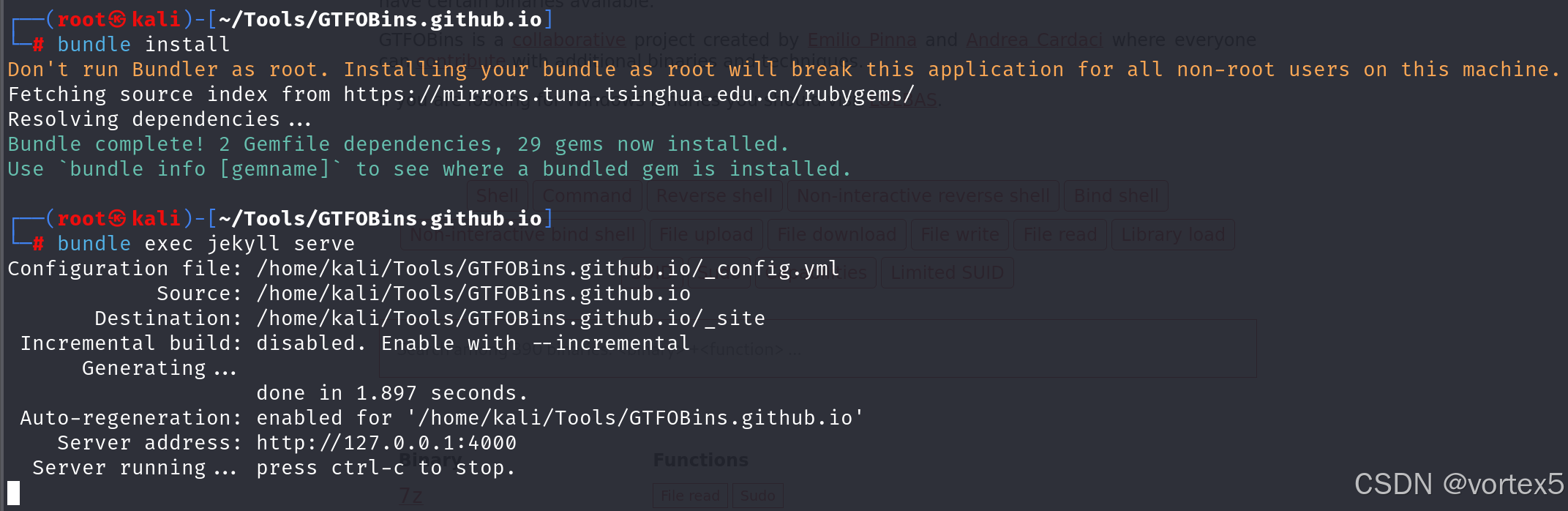The width and height of the screenshot is (1568, 511).
Task: Open the 'collaborative' link in background page
Action: (569, 40)
